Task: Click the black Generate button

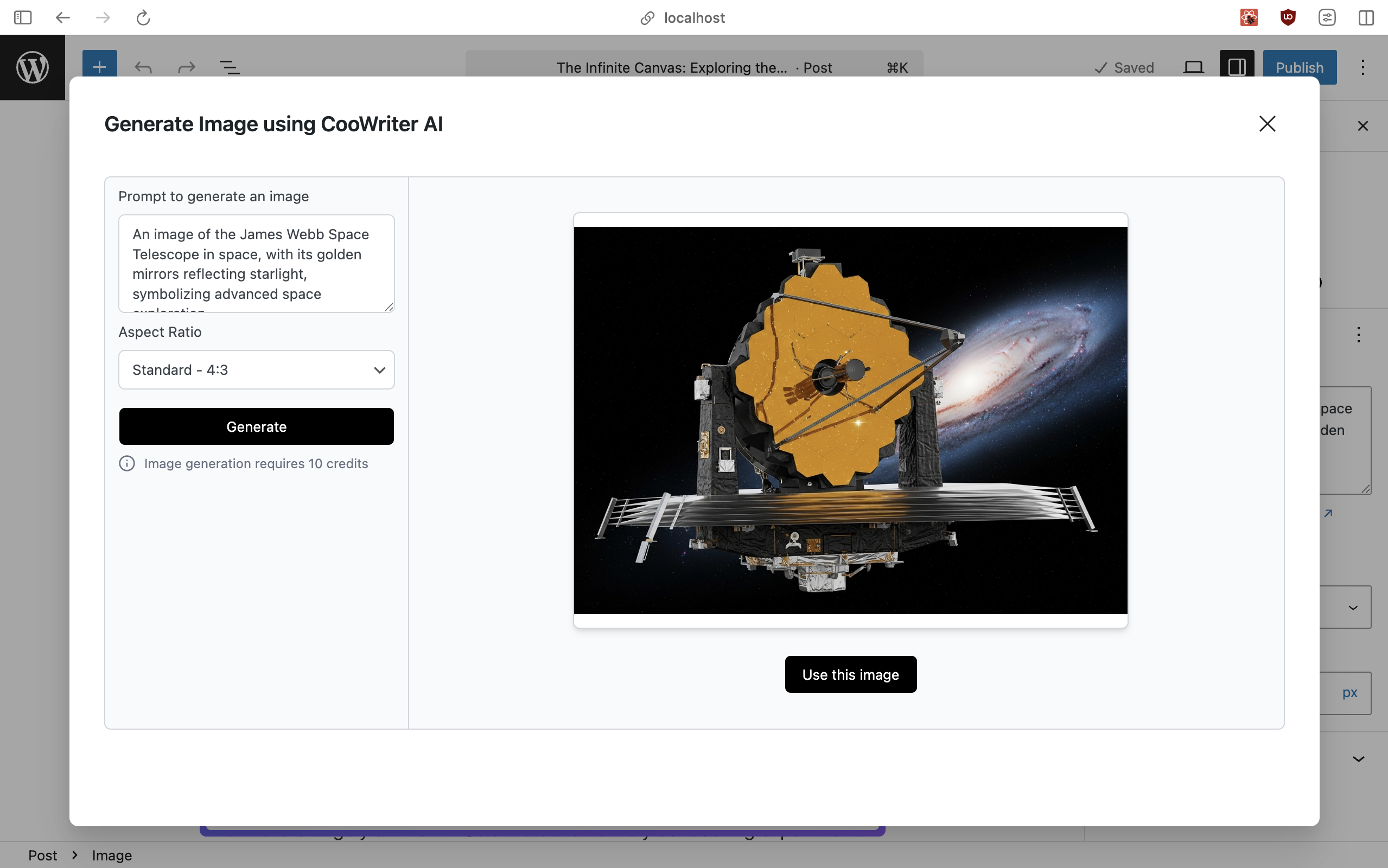Action: pos(256,426)
